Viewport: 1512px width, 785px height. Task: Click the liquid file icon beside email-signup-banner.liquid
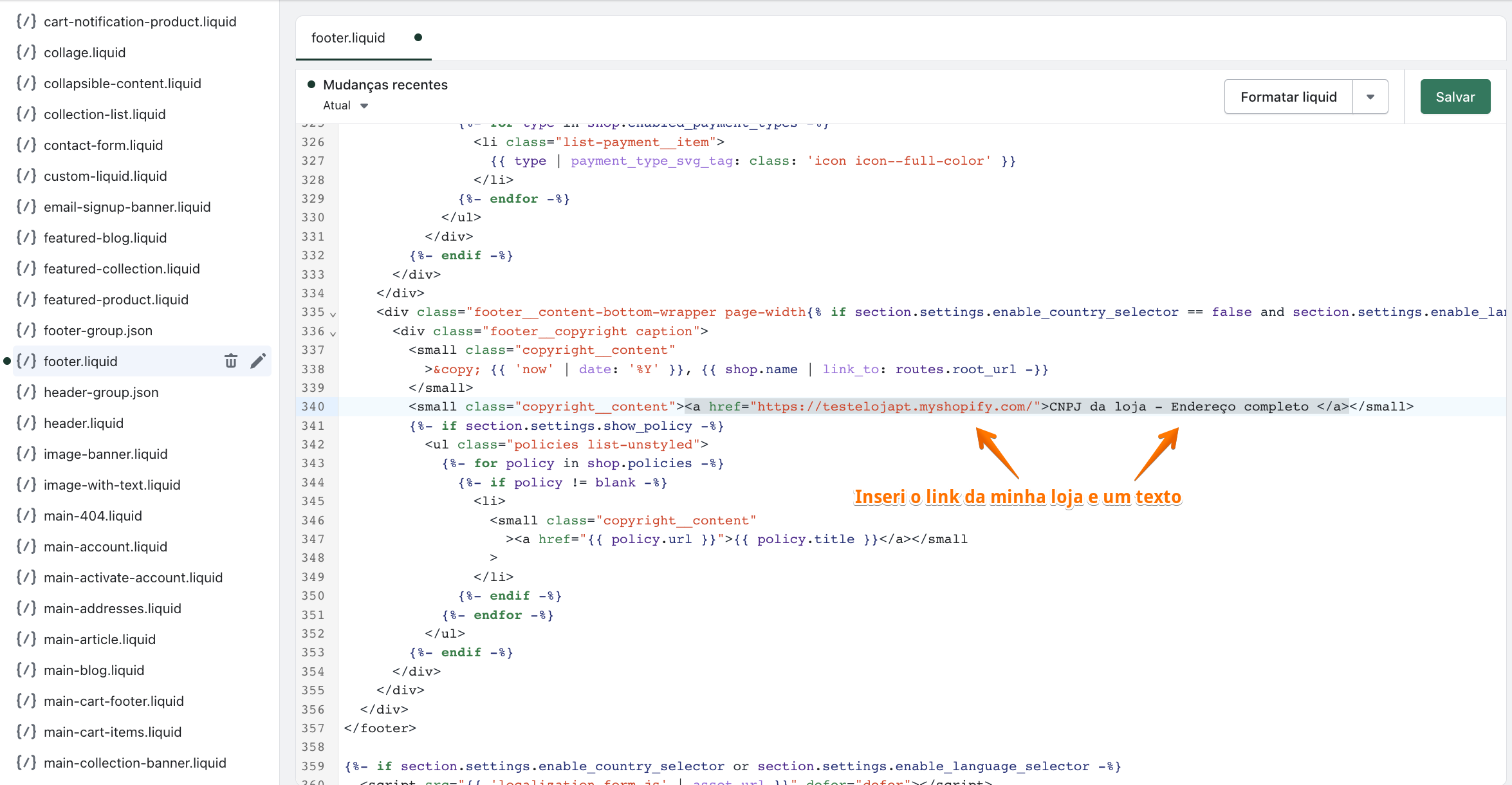[x=26, y=207]
